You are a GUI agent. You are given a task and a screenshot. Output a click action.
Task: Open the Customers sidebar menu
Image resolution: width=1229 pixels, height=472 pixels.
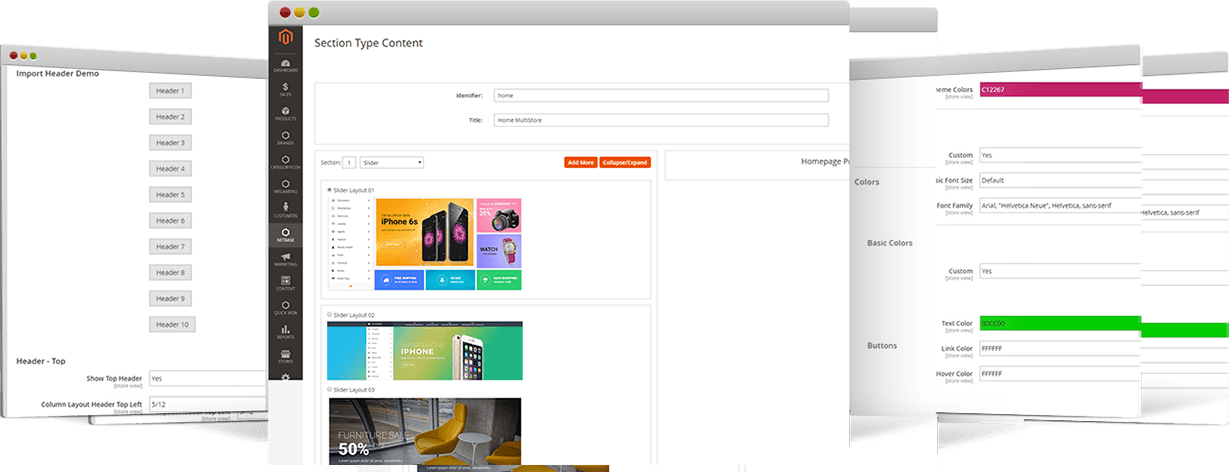(x=286, y=210)
